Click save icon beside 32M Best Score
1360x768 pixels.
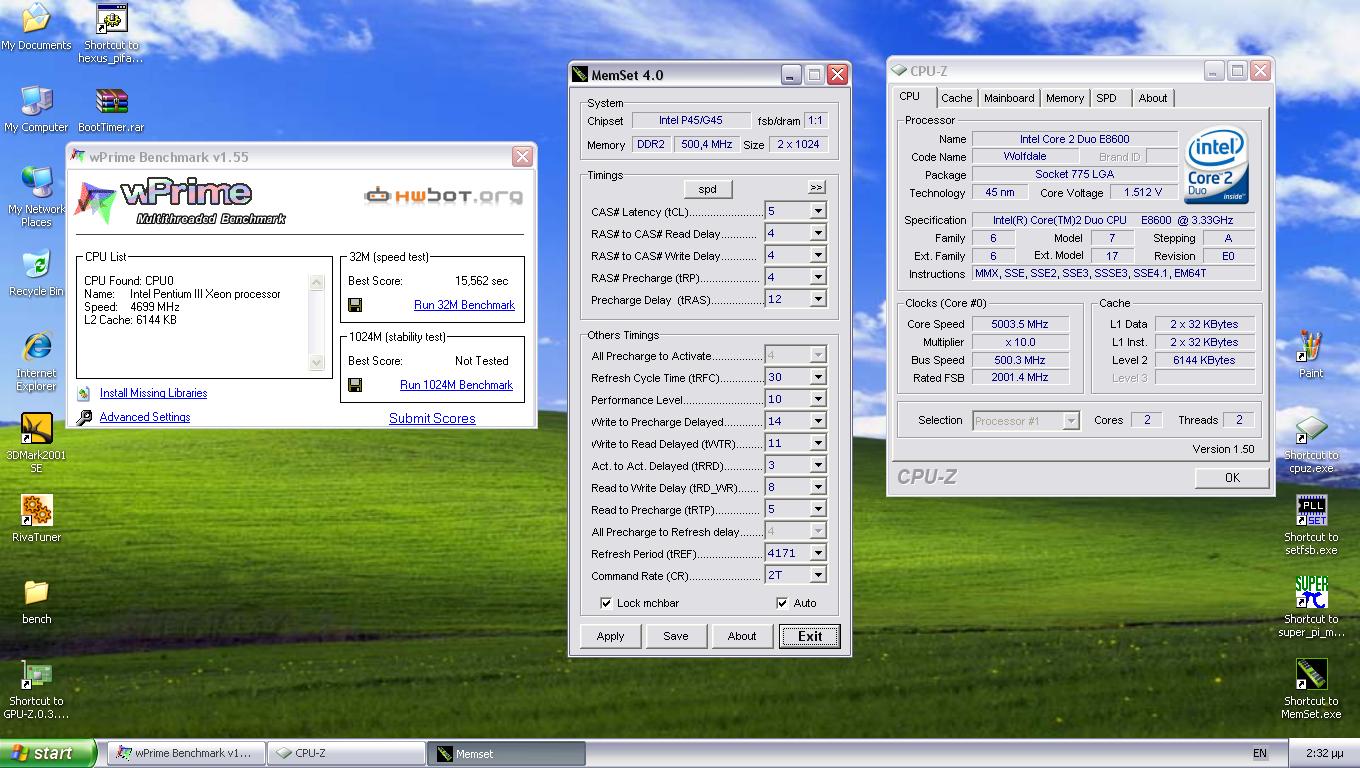click(x=355, y=305)
